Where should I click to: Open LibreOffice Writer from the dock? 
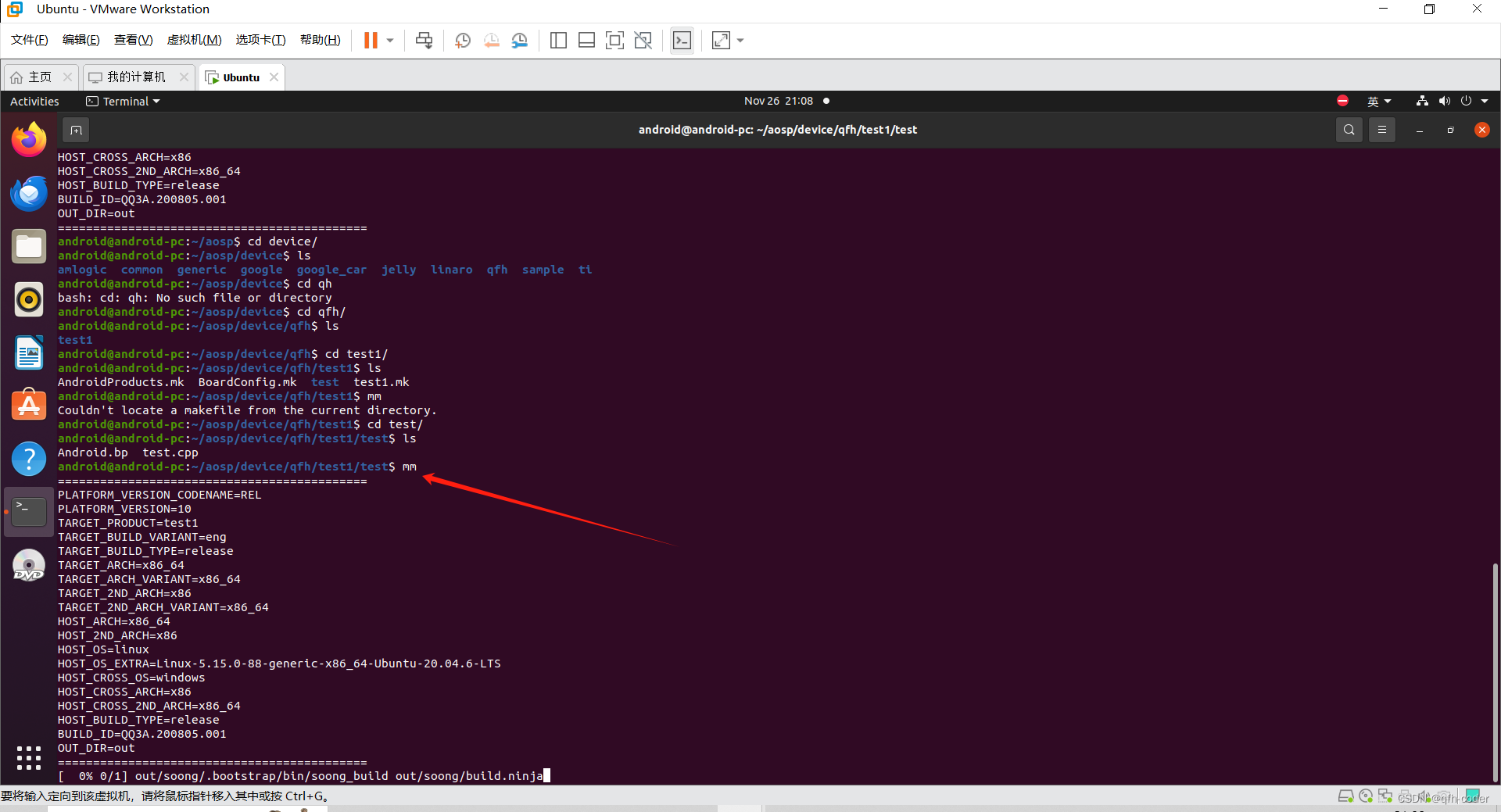29,352
